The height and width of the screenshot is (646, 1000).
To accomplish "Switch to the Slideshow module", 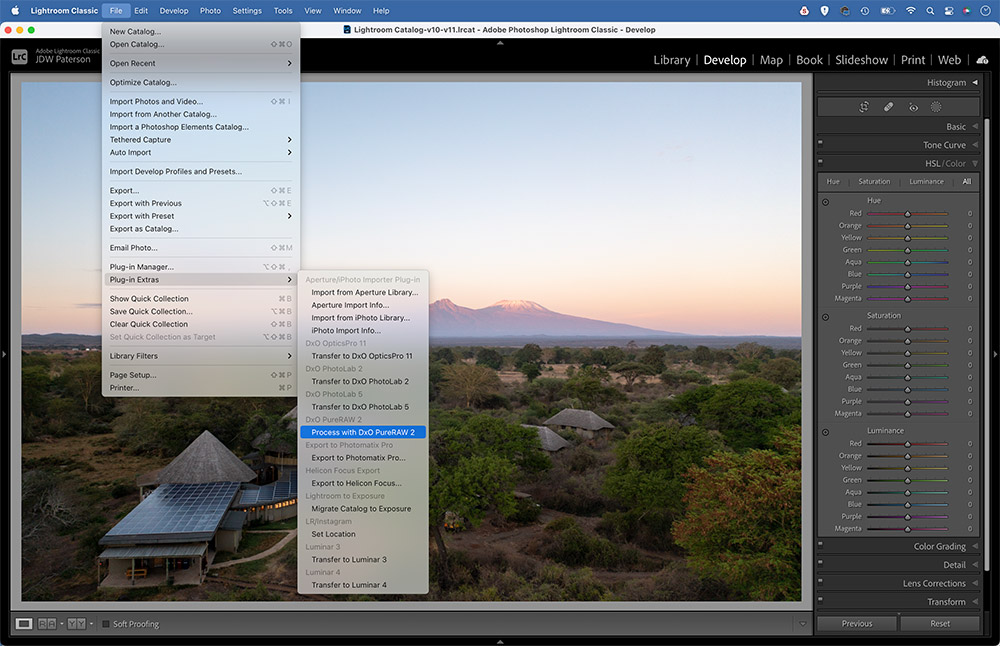I will (x=861, y=60).
